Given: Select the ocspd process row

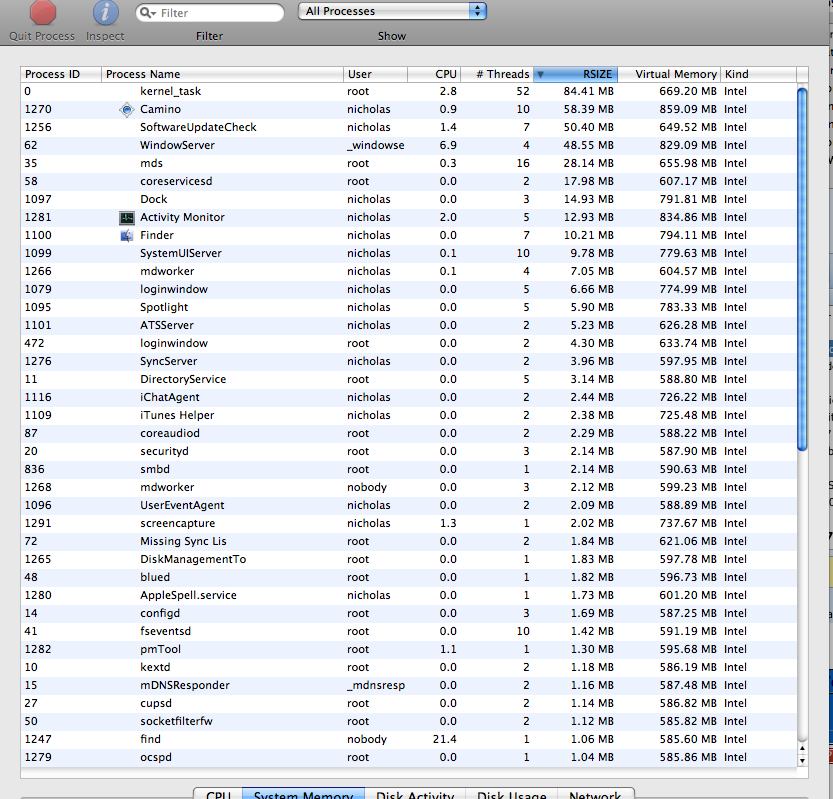Looking at the screenshot, I should pos(409,758).
